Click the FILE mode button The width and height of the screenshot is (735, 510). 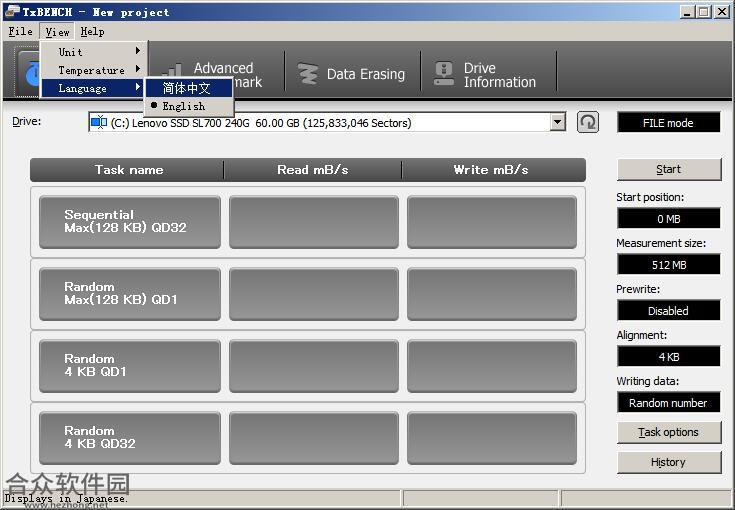tap(668, 123)
